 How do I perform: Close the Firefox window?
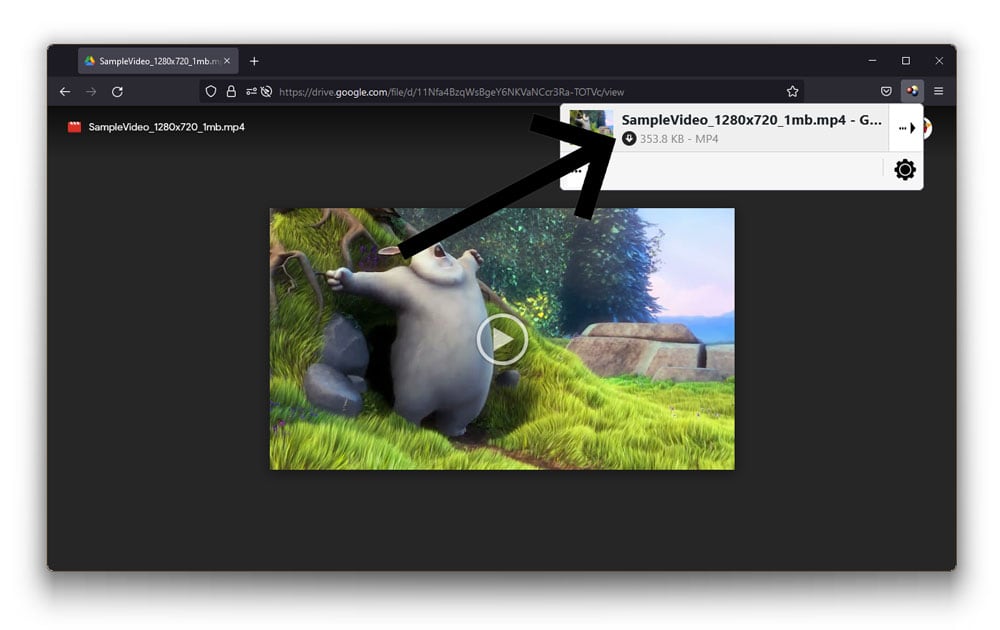[939, 61]
